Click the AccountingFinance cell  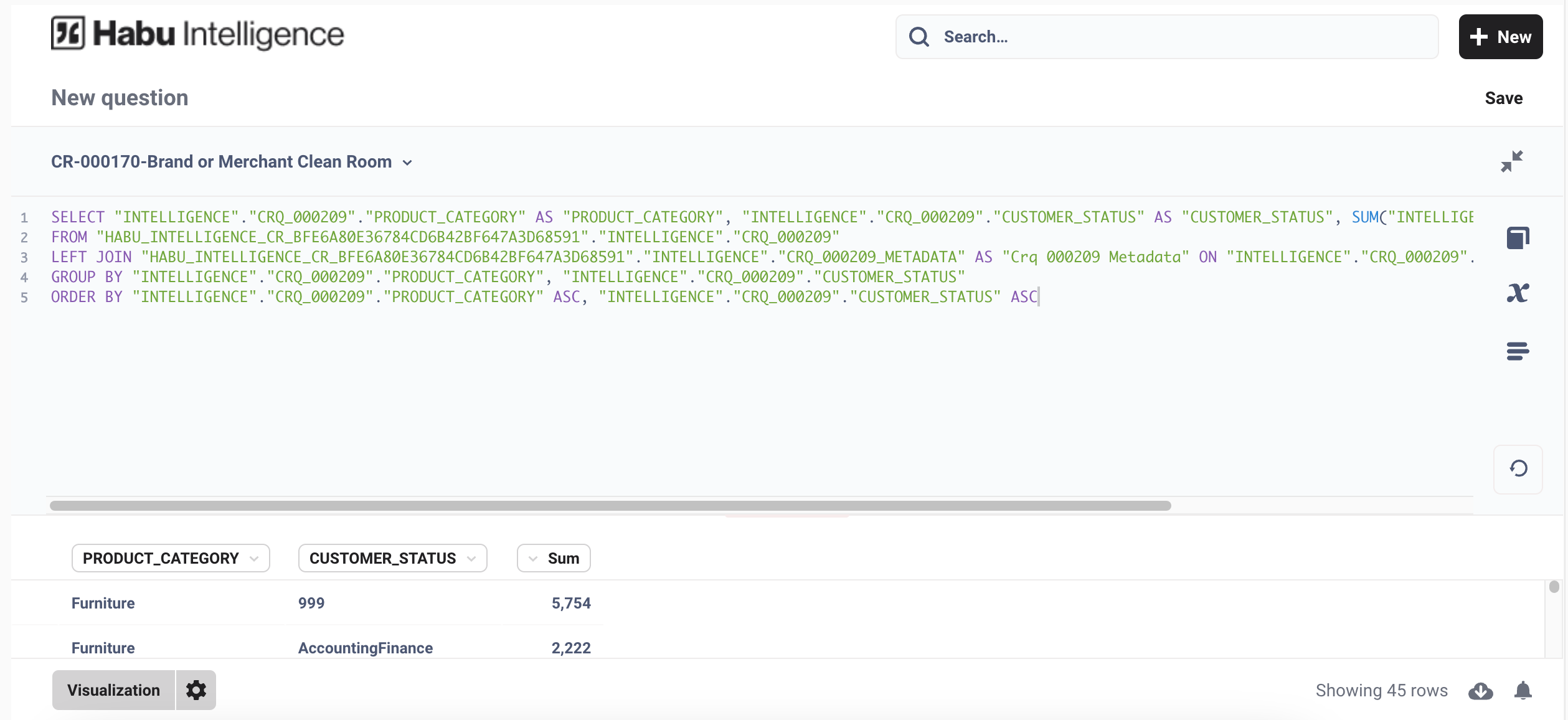(365, 648)
